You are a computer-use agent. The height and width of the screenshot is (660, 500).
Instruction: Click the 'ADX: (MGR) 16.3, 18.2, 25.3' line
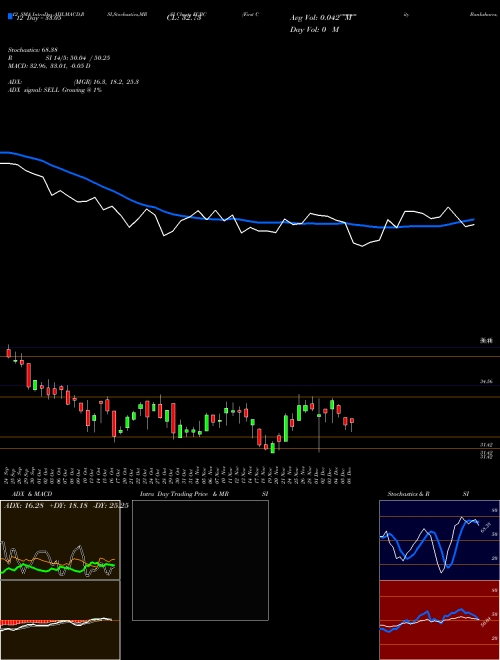(73, 82)
